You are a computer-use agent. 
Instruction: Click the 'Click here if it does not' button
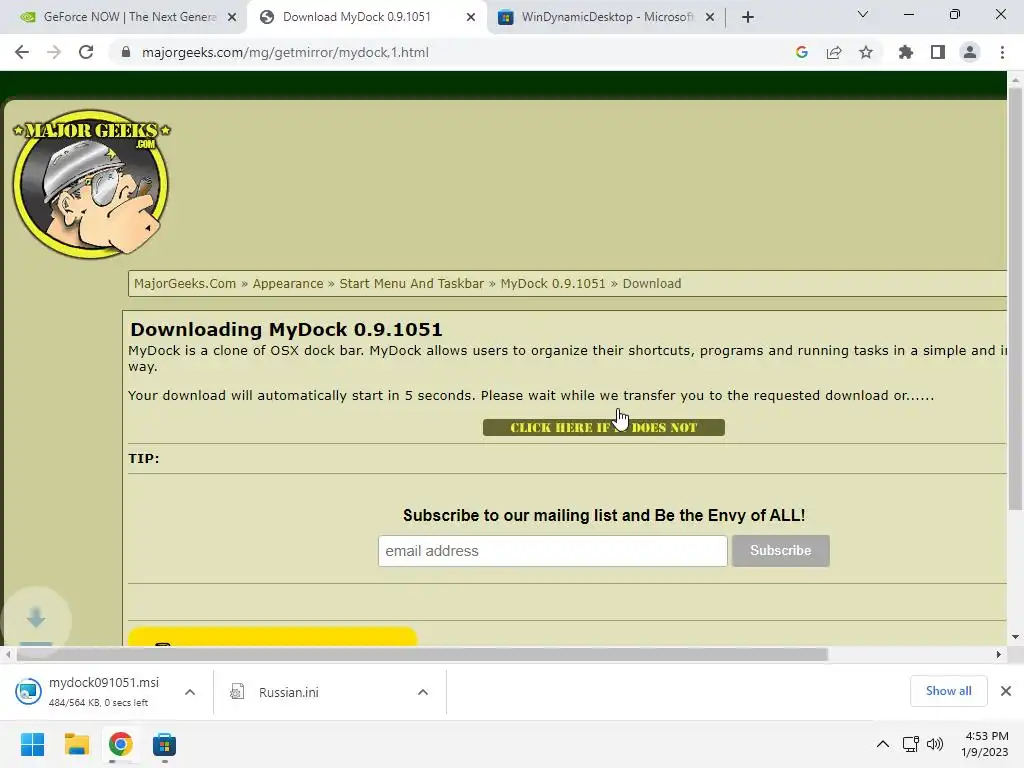pyautogui.click(x=603, y=428)
